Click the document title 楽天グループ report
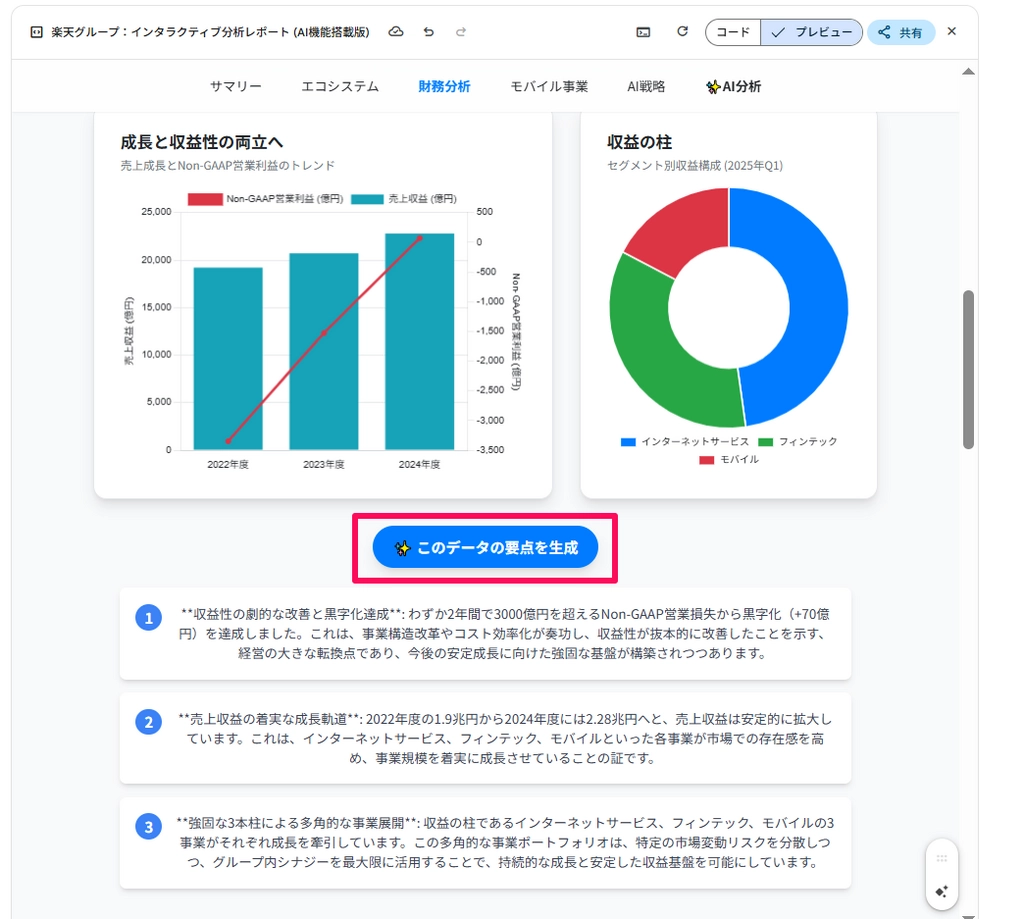The image size is (1024, 919). tap(210, 32)
